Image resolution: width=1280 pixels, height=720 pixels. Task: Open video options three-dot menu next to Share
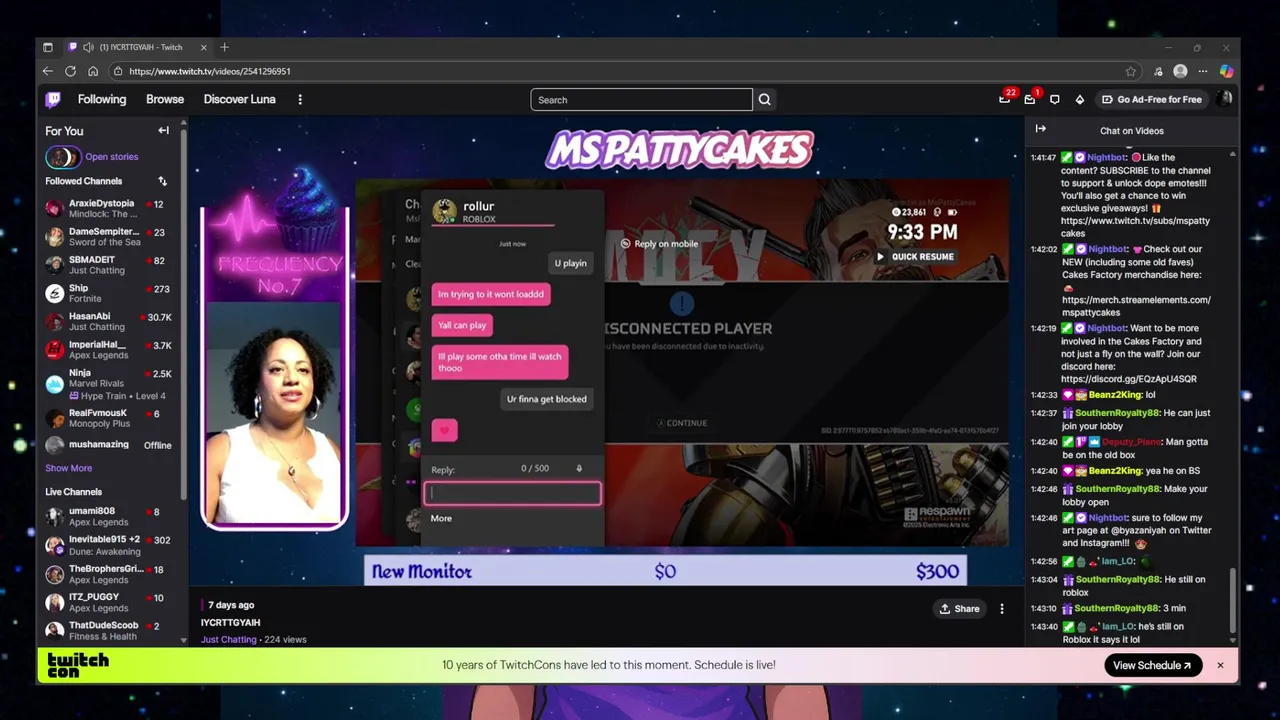1002,608
